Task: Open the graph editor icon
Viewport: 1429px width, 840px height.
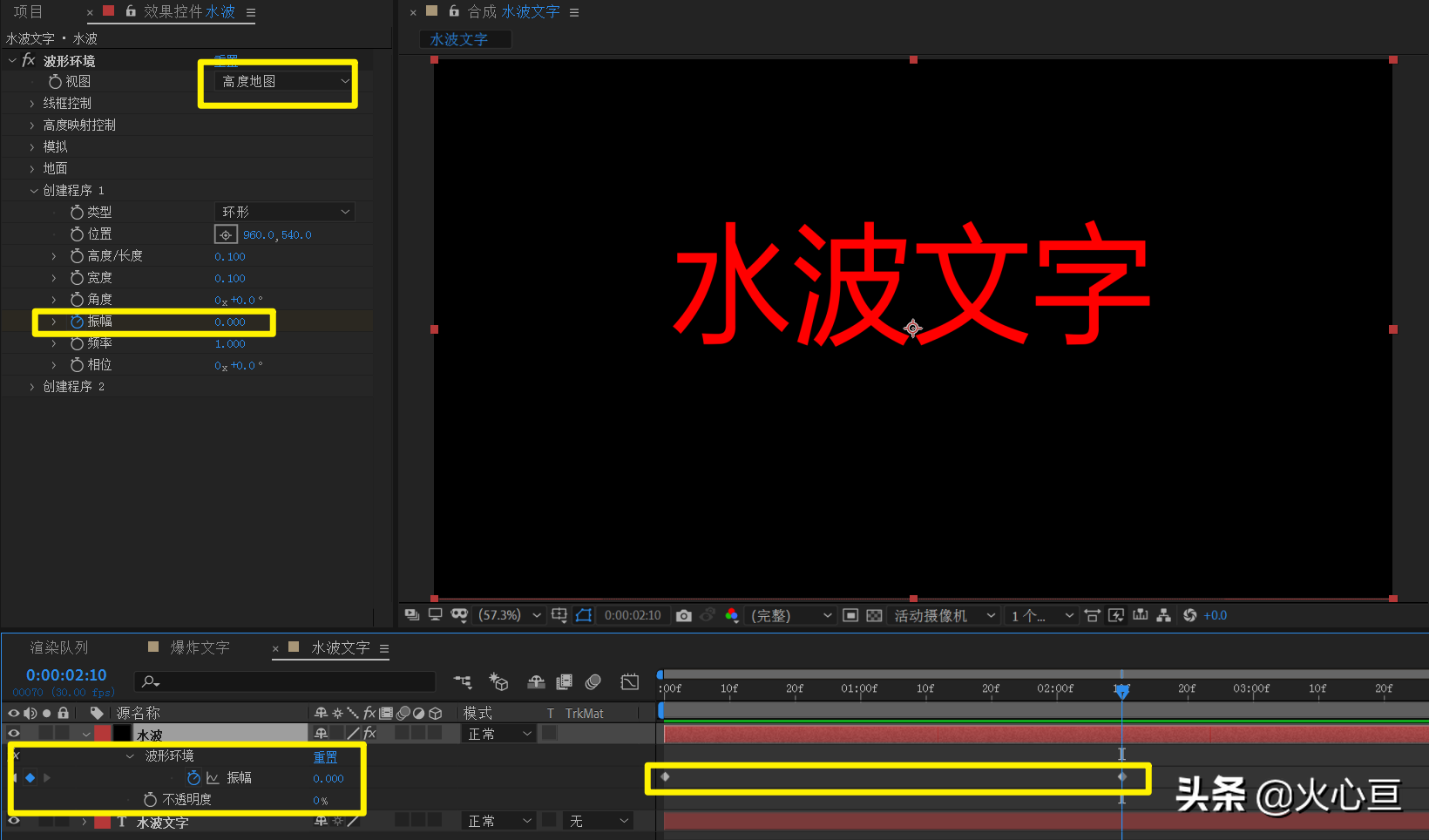Action: [x=629, y=681]
